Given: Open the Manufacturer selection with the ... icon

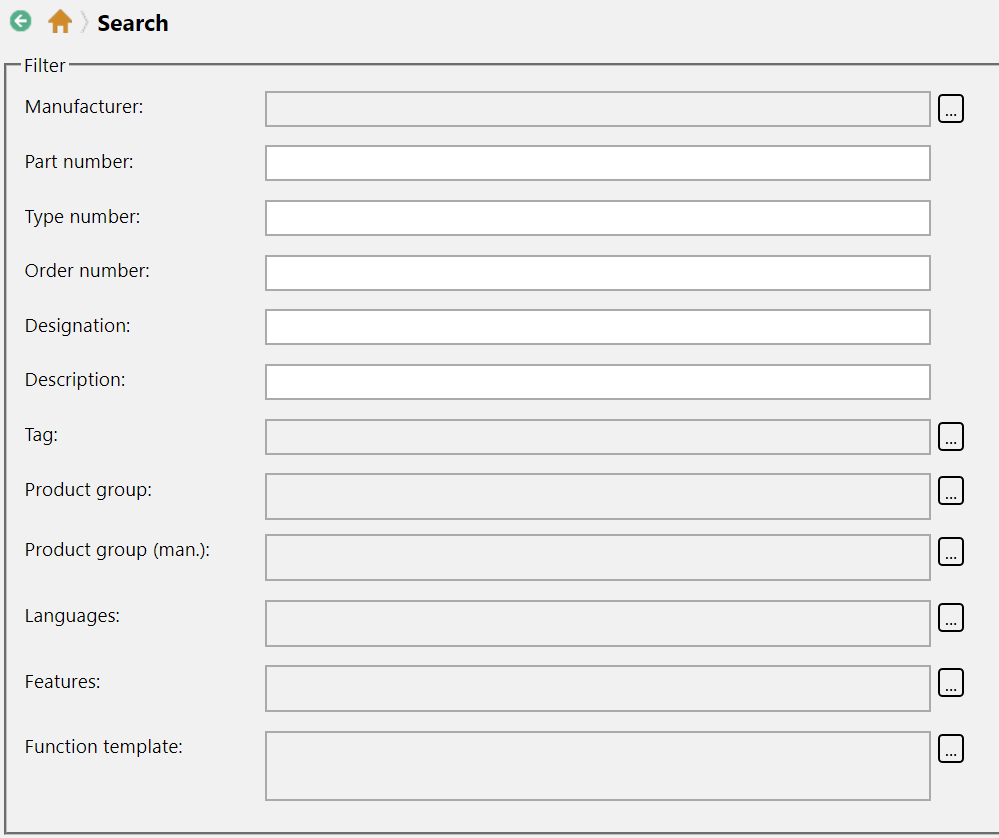Looking at the screenshot, I should coord(950,108).
